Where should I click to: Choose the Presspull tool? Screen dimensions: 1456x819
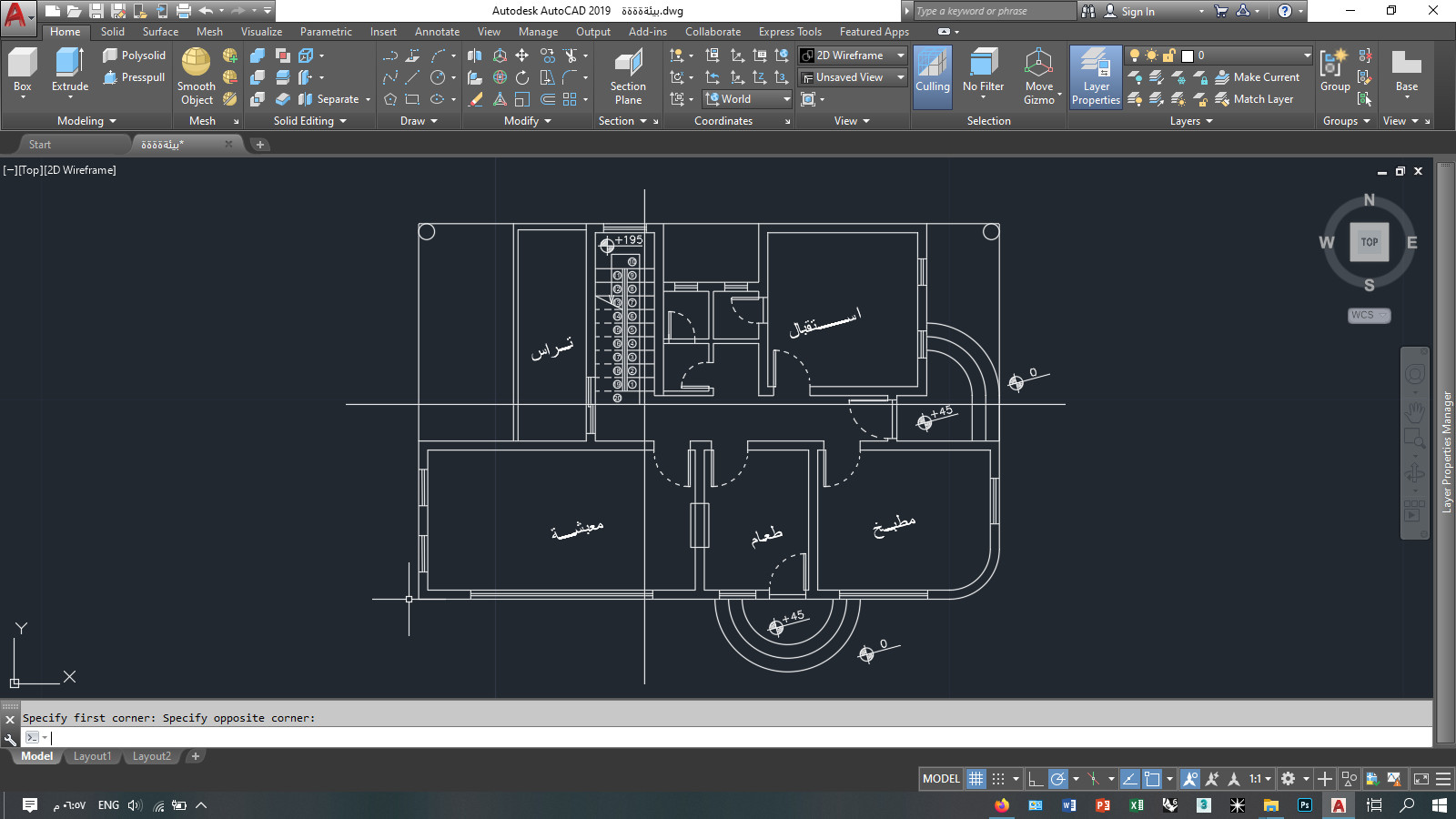134,77
